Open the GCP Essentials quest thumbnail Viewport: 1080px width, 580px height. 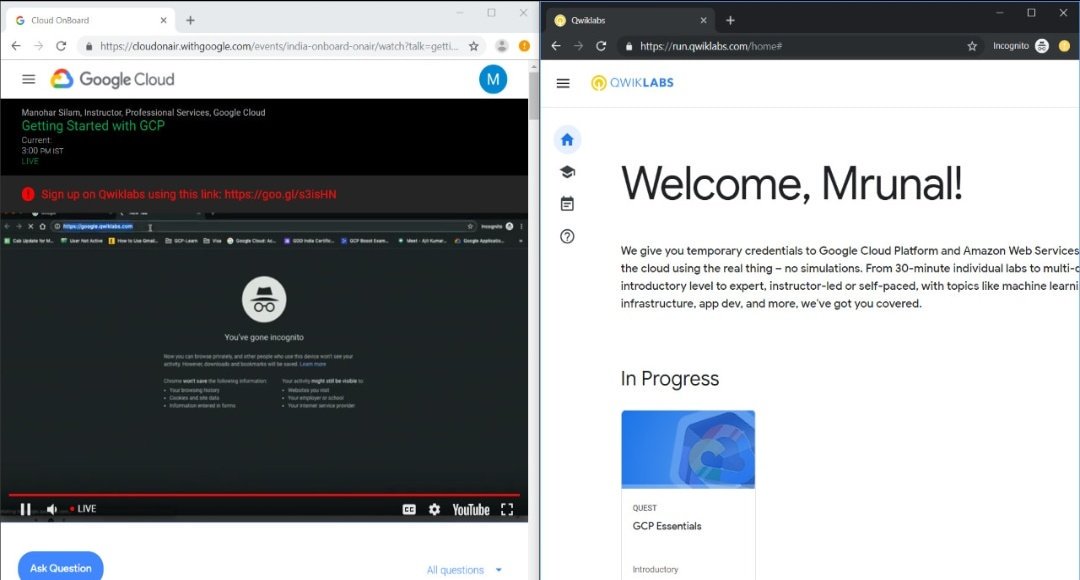coord(688,449)
